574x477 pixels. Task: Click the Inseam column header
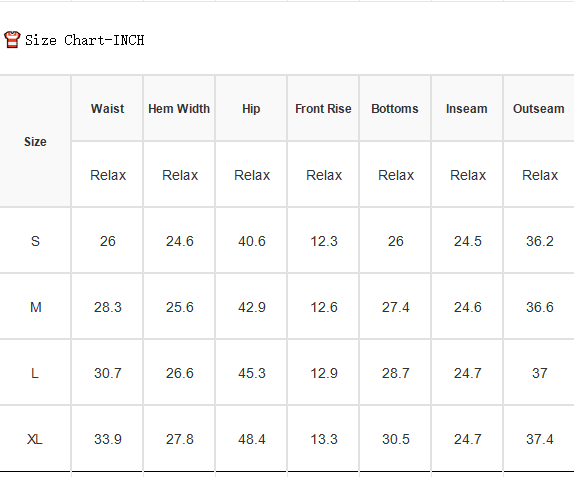(467, 108)
